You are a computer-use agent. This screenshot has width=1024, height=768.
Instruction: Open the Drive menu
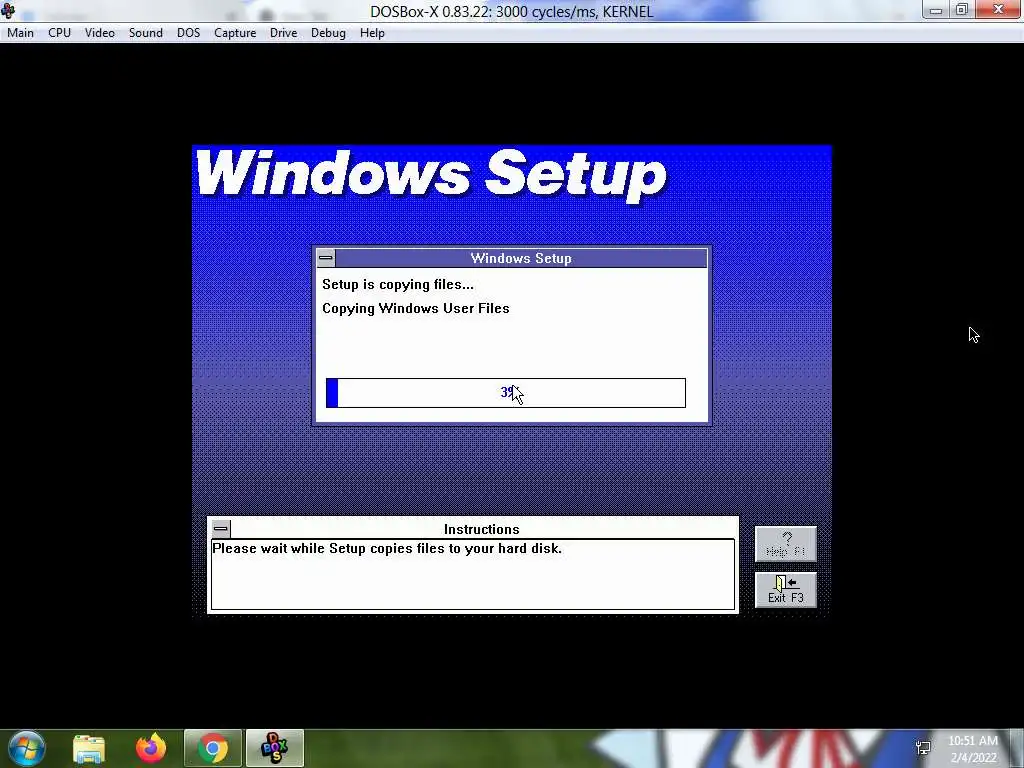[283, 33]
